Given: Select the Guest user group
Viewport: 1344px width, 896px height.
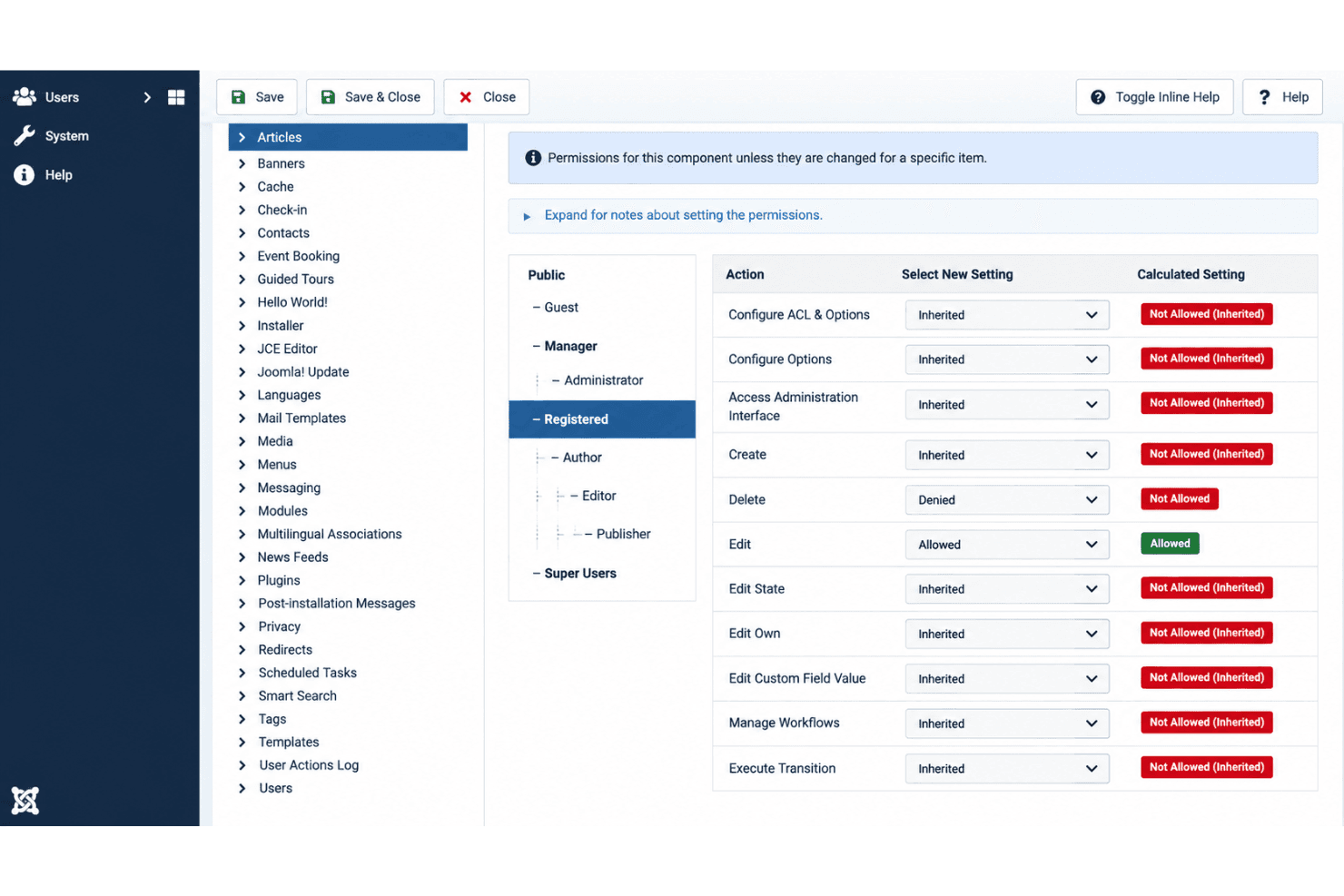Looking at the screenshot, I should coord(561,308).
